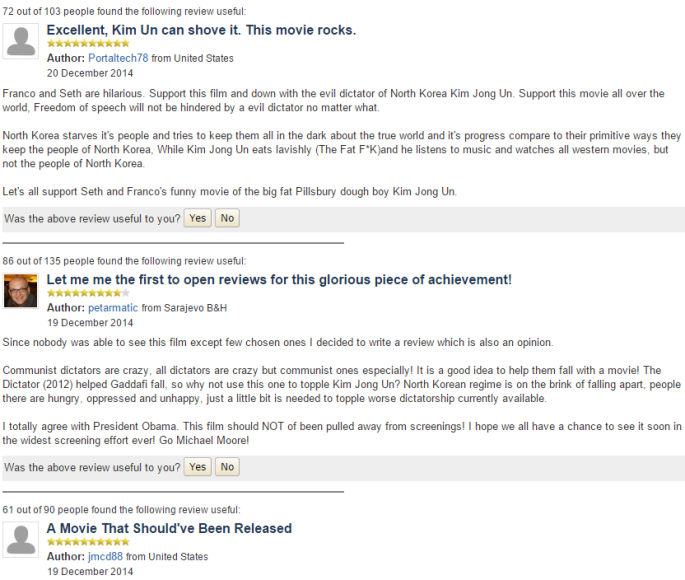The width and height of the screenshot is (685, 580).
Task: Open "A Movie That Should've Been Released" review
Action: point(169,529)
